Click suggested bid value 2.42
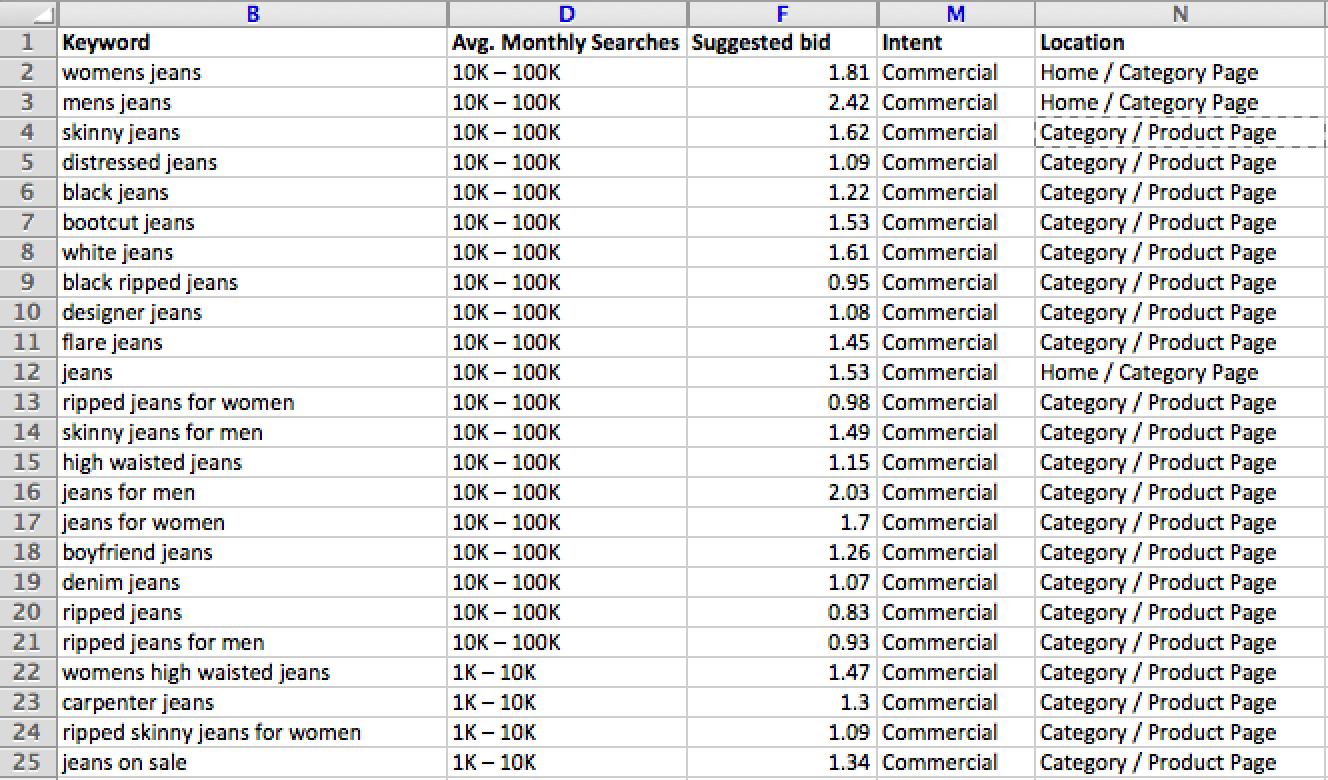Image resolution: width=1328 pixels, height=780 pixels. [782, 102]
